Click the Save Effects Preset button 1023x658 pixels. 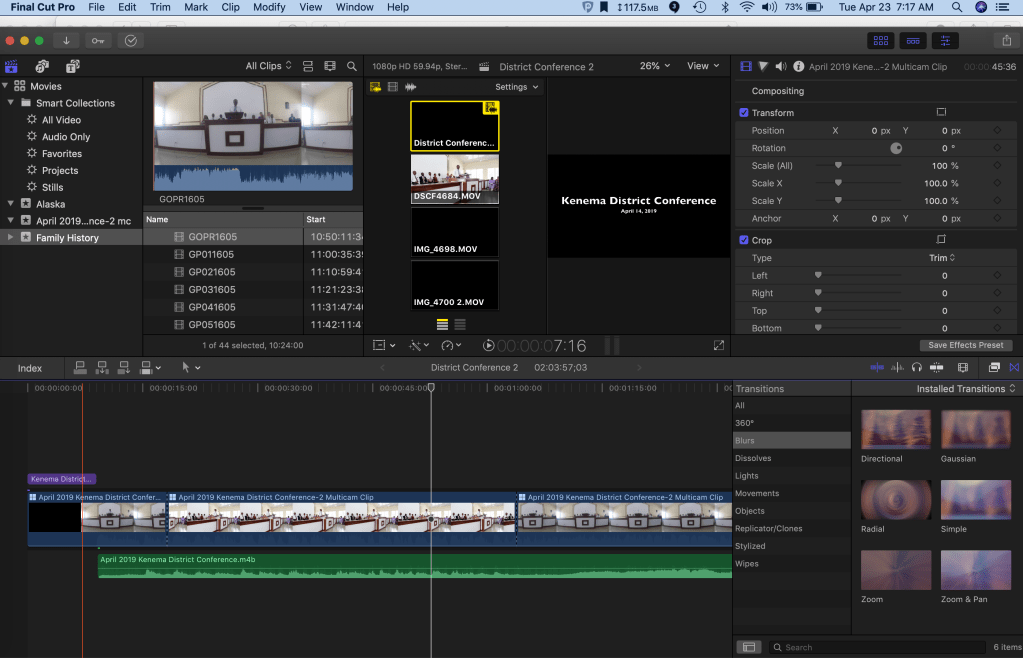pyautogui.click(x=965, y=345)
